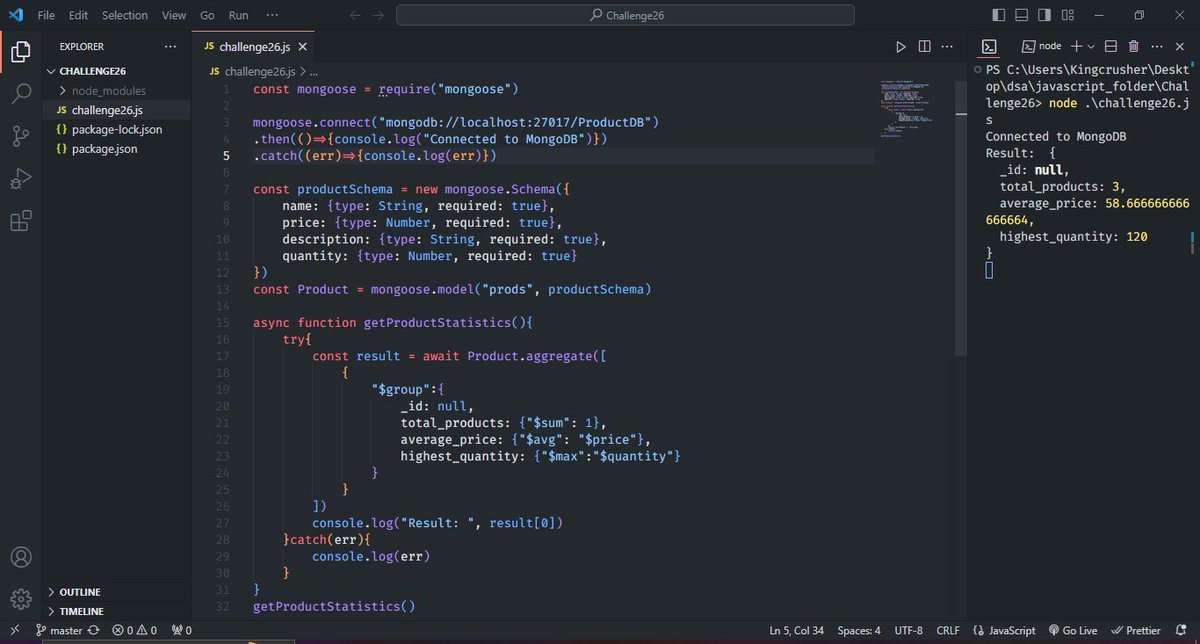Viewport: 1200px width, 644px height.
Task: Toggle the primary side bar visibility
Action: (x=999, y=15)
